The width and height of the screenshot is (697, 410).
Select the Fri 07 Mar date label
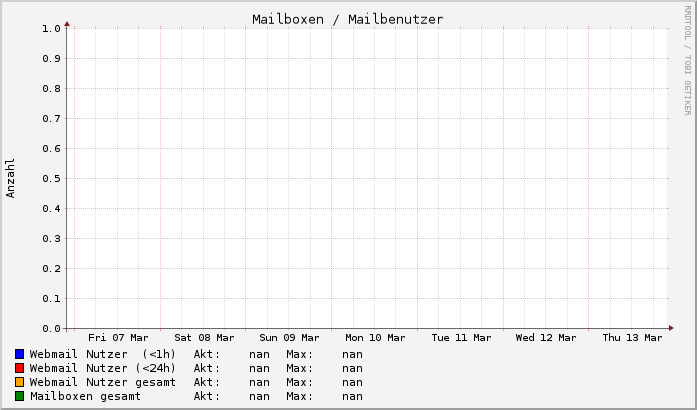118,338
